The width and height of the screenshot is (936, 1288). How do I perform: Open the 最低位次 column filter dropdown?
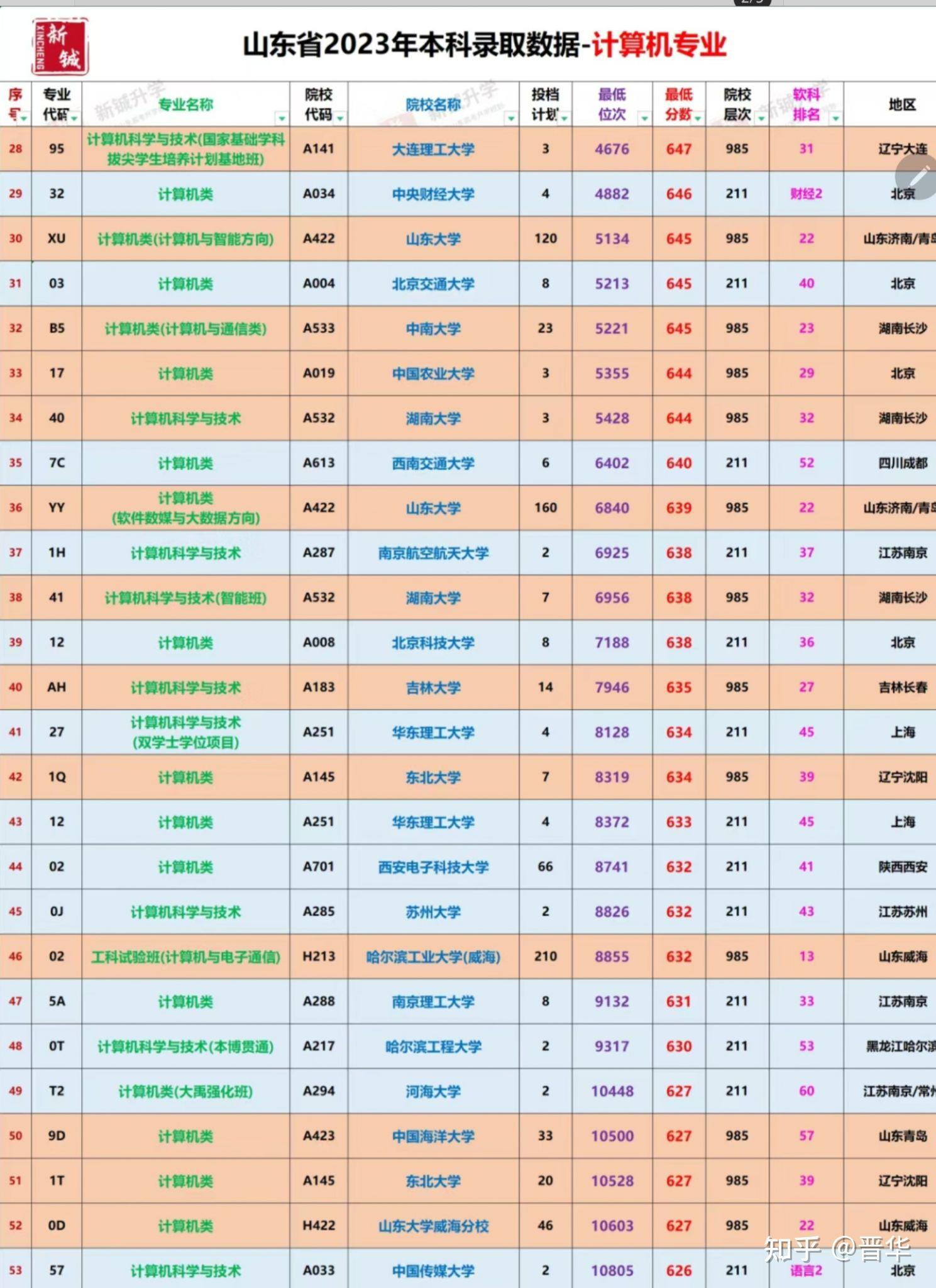[644, 118]
